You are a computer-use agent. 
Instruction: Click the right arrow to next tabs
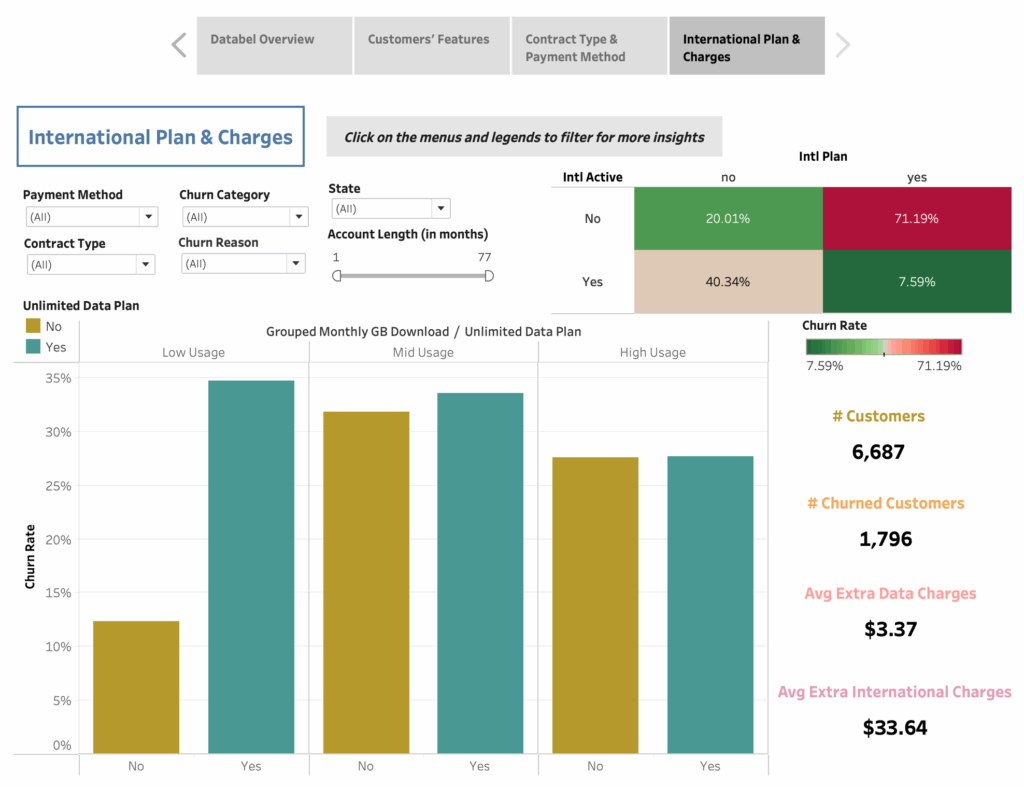(843, 45)
